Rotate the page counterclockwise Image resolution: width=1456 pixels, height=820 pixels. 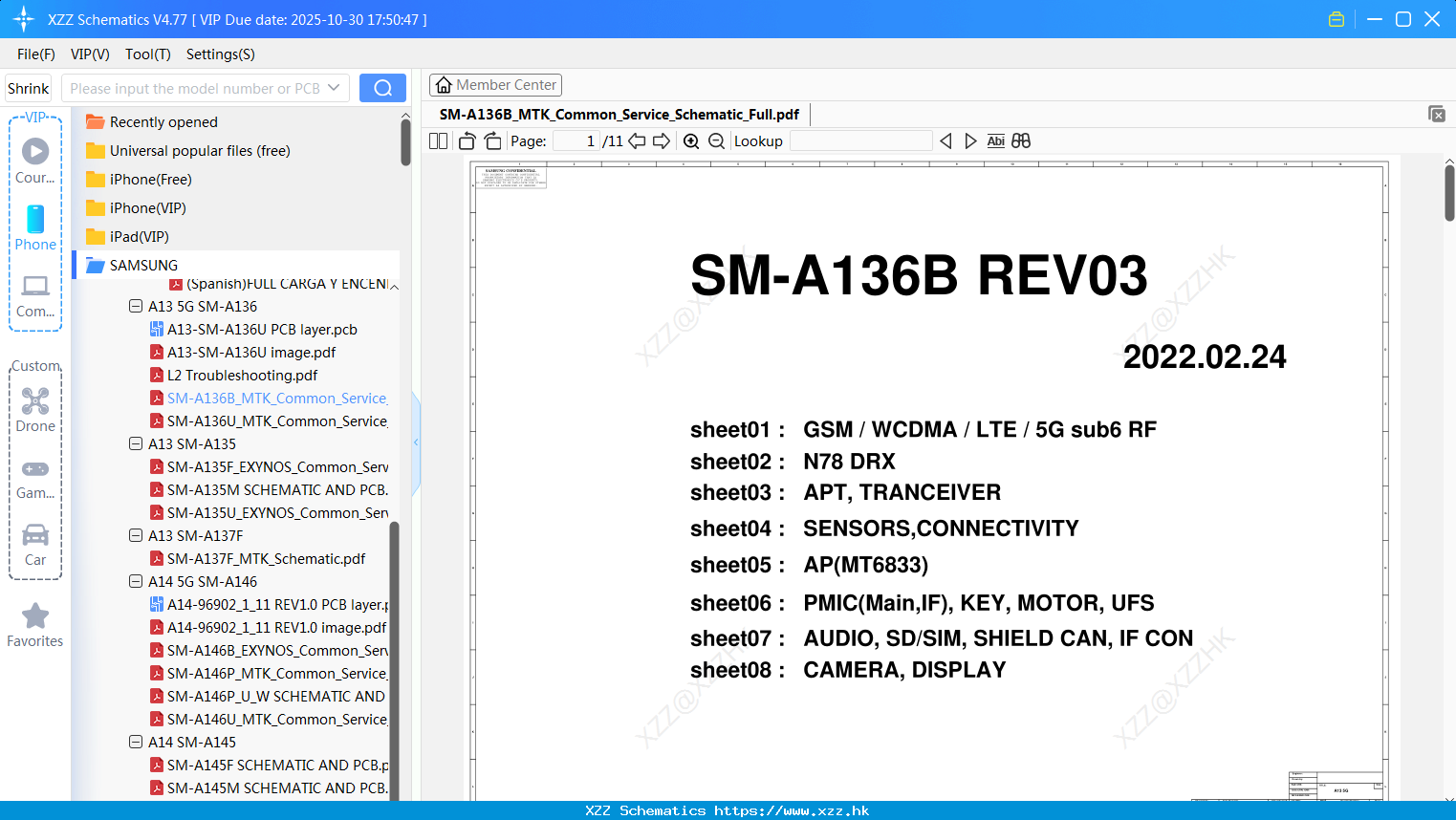coord(467,141)
